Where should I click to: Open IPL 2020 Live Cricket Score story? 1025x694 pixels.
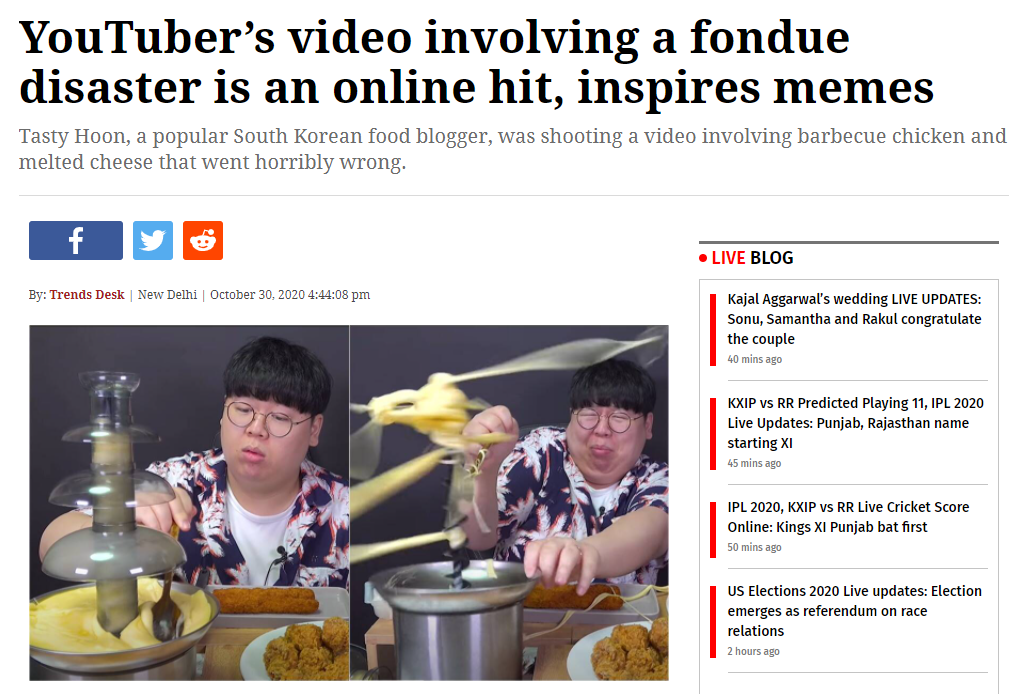[848, 517]
